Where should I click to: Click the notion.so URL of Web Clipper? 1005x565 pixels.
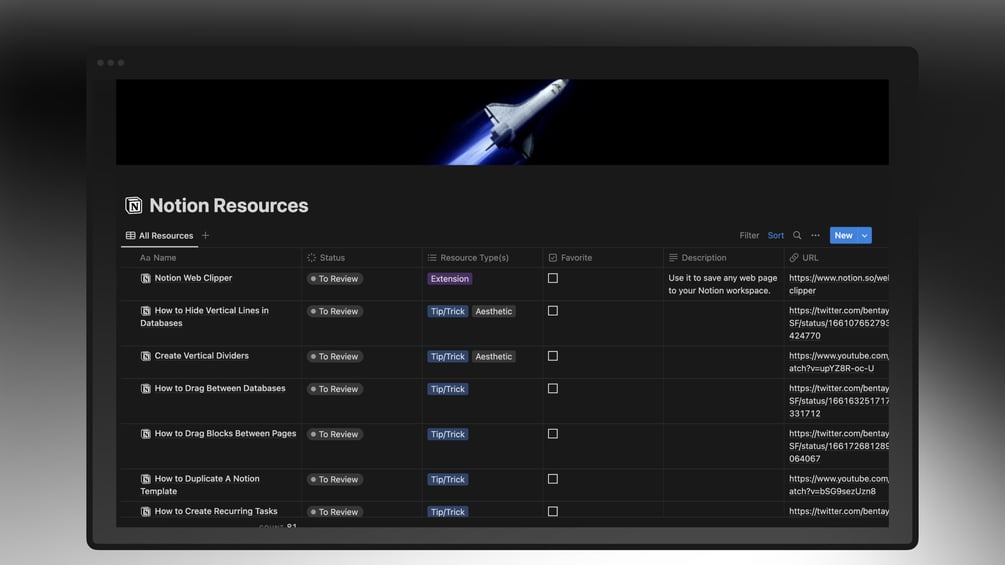point(838,284)
